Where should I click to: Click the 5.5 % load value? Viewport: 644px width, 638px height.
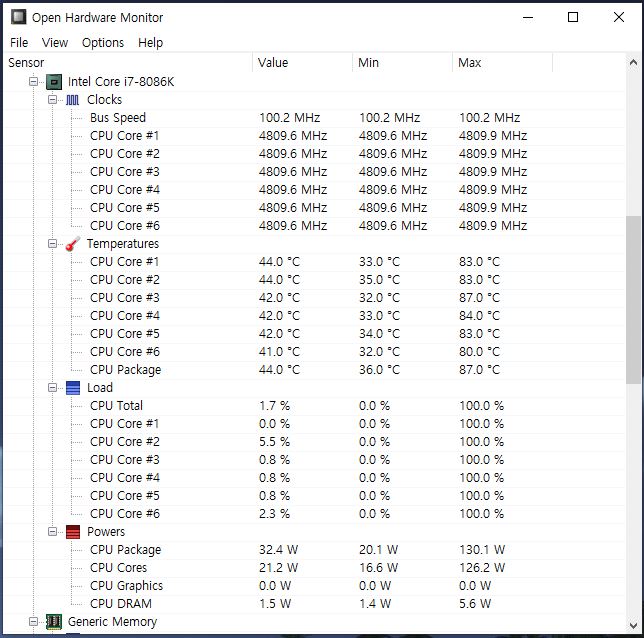pos(274,442)
